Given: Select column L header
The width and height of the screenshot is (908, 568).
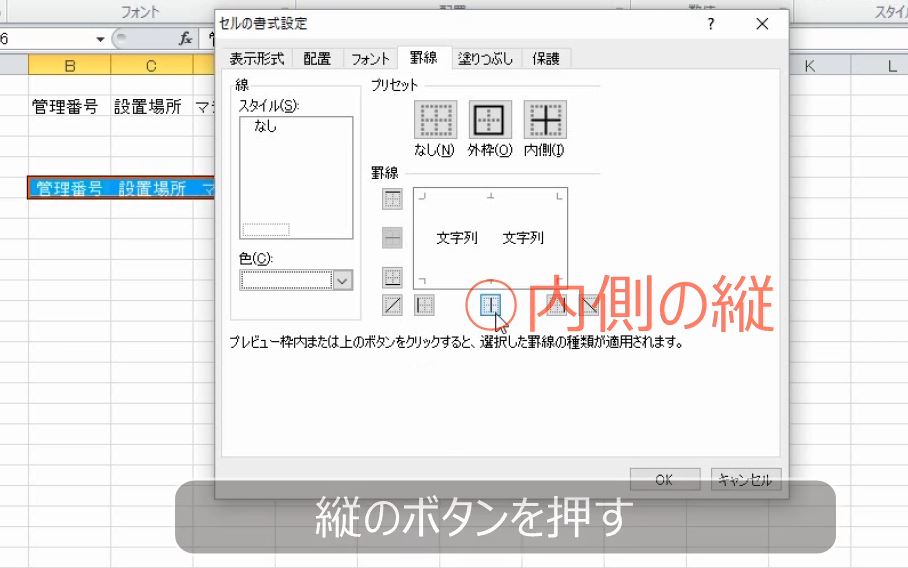Looking at the screenshot, I should (892, 65).
